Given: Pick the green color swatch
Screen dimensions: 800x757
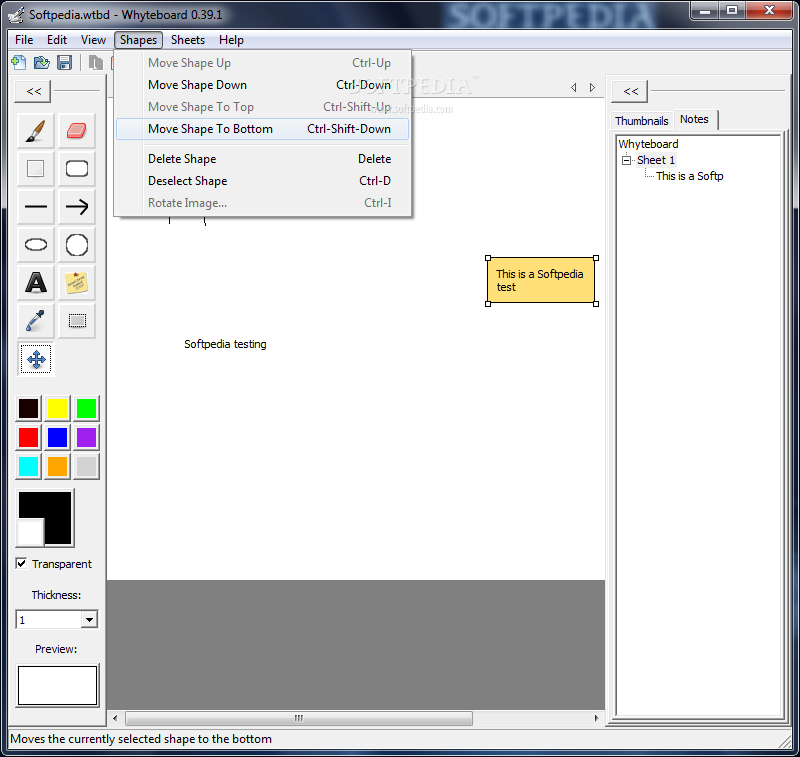Looking at the screenshot, I should pos(86,409).
